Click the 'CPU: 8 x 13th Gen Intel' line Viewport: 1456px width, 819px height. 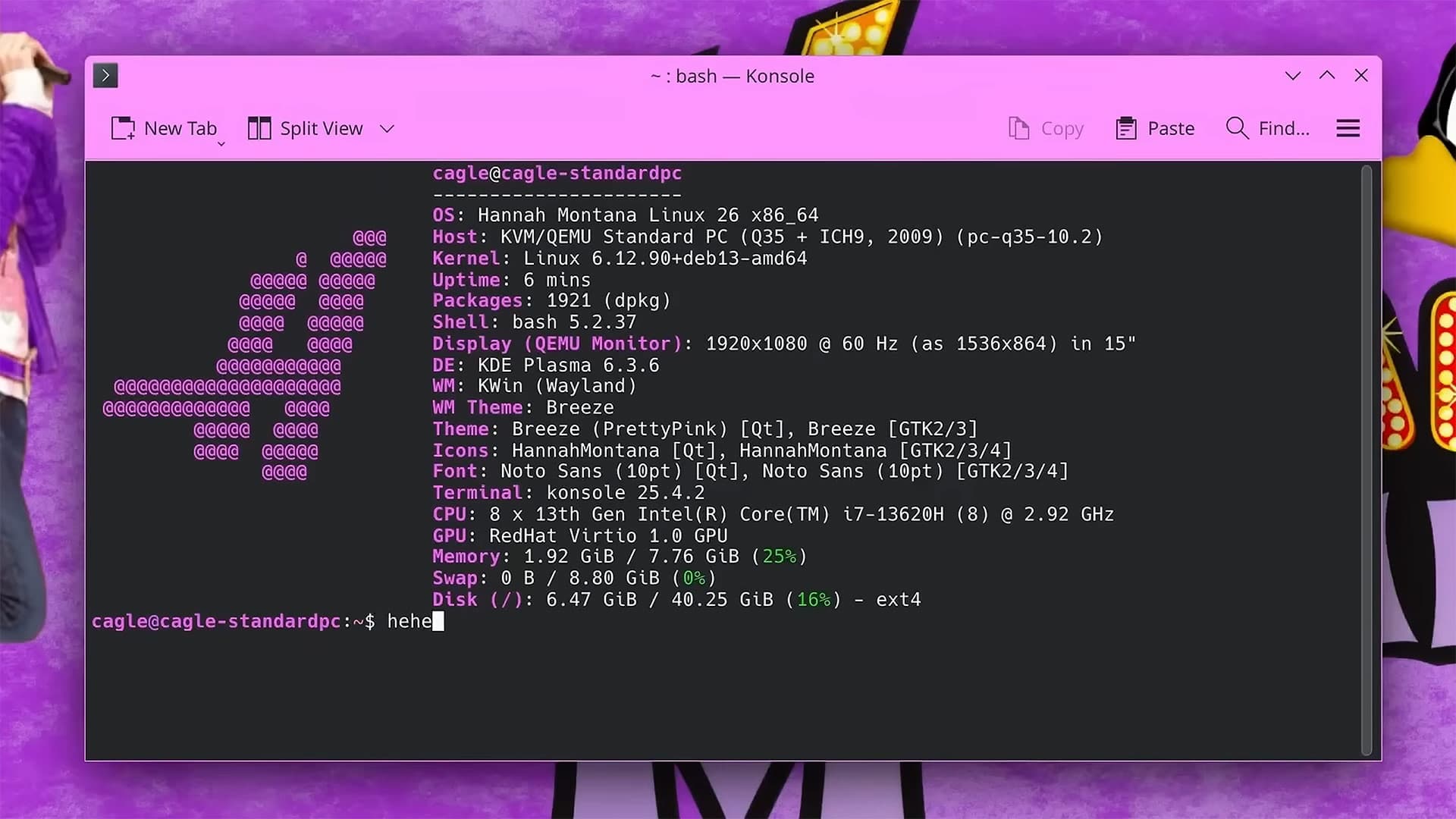point(773,514)
